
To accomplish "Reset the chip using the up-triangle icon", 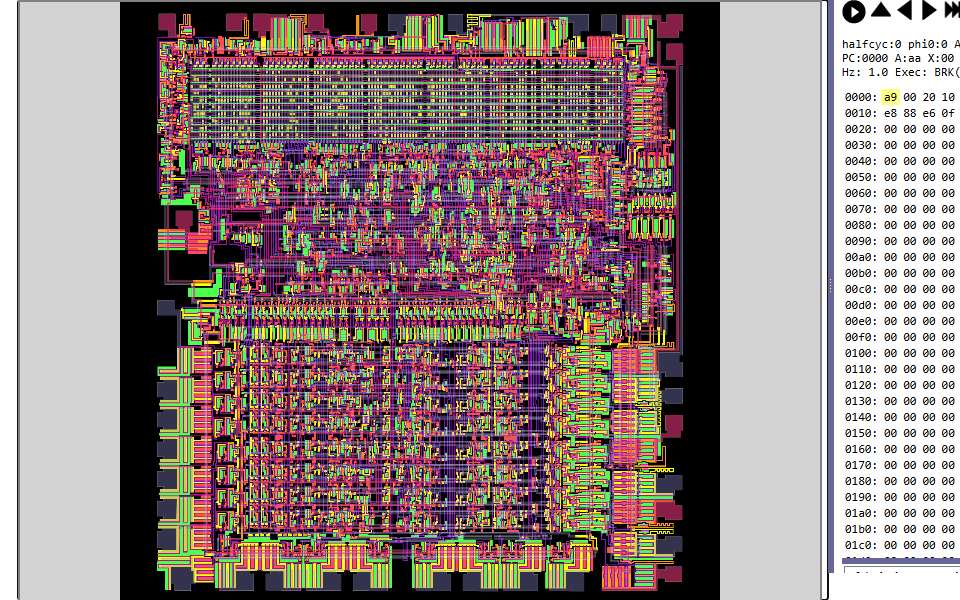I will click(x=881, y=10).
